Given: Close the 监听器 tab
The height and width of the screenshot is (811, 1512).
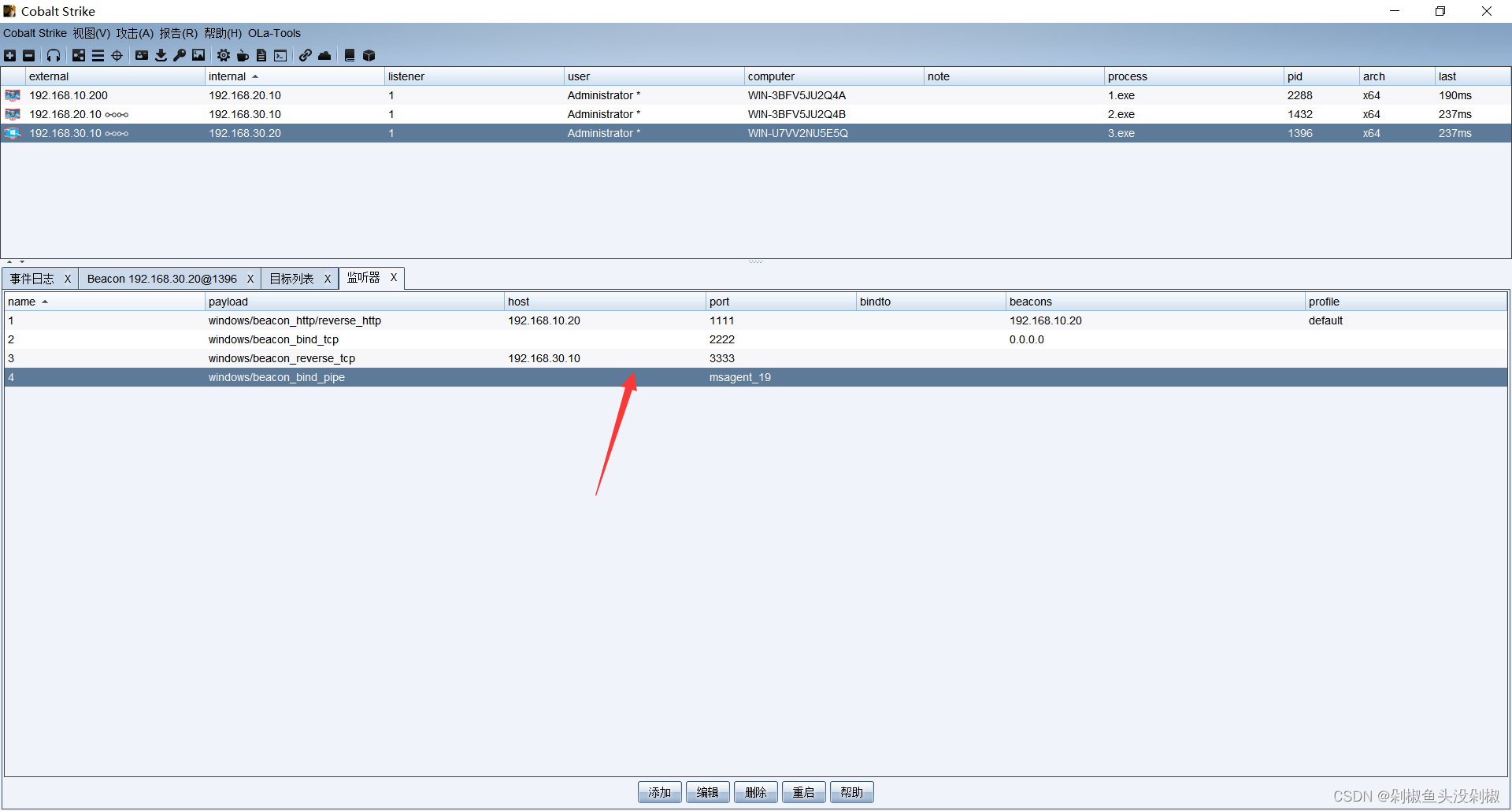Looking at the screenshot, I should pos(394,278).
